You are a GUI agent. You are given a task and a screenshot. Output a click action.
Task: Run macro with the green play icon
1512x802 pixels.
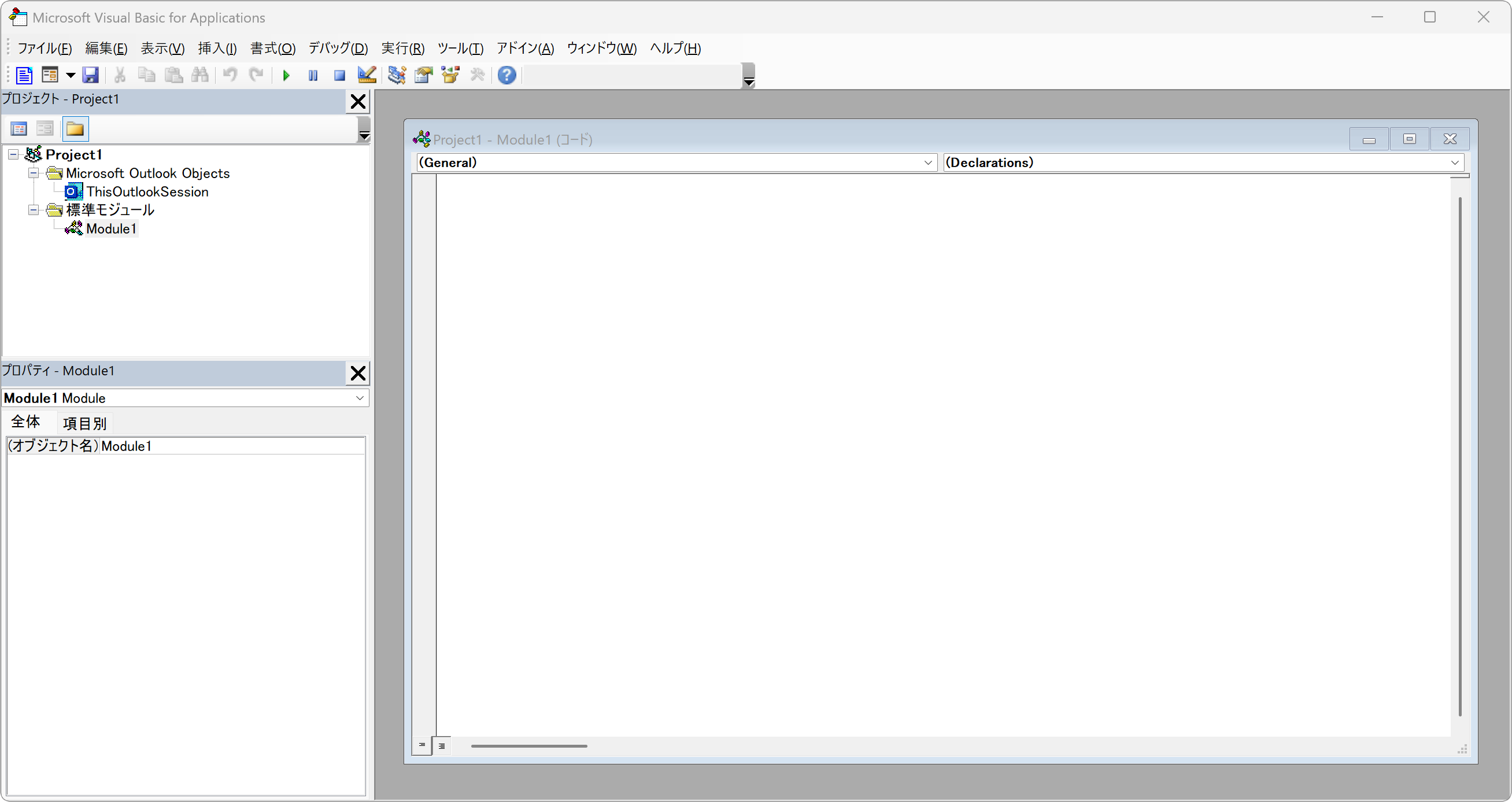pyautogui.click(x=286, y=75)
